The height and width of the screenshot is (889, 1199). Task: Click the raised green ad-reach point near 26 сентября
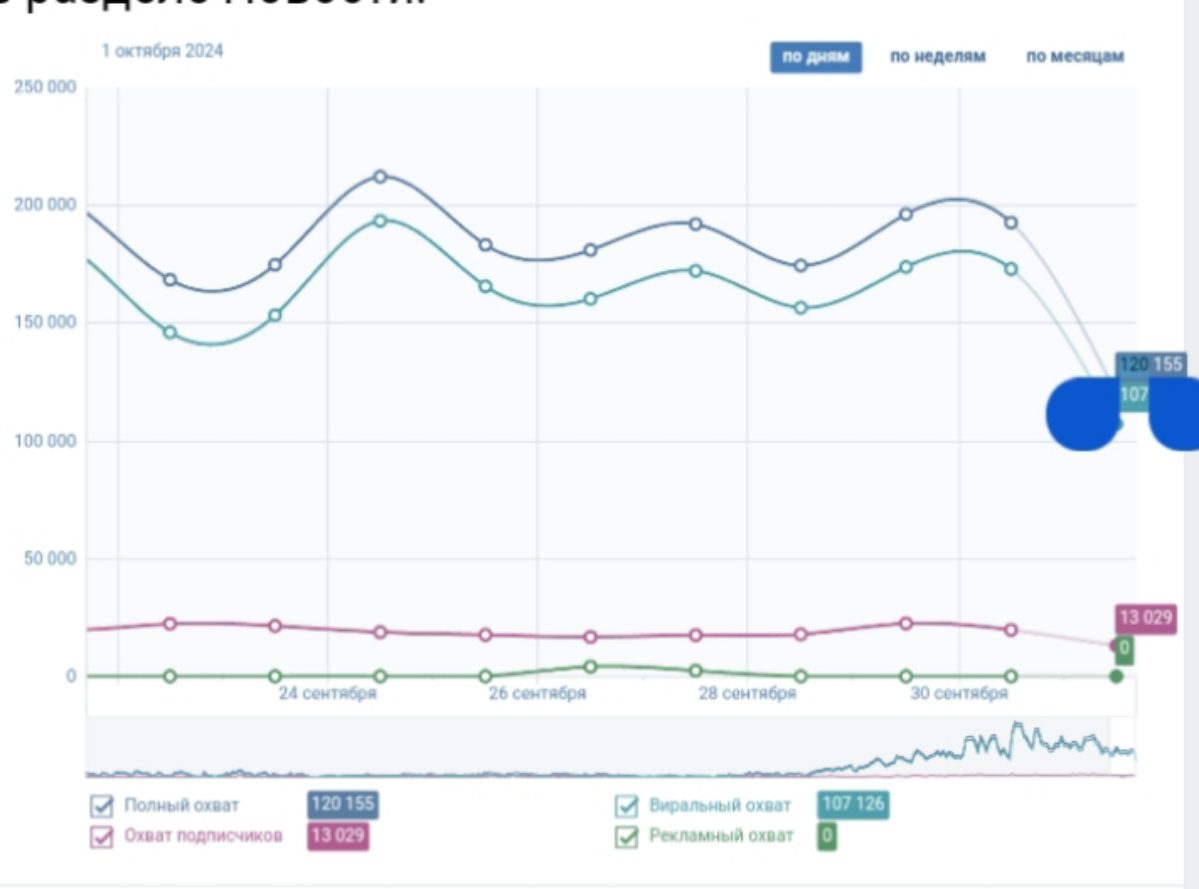coord(590,667)
